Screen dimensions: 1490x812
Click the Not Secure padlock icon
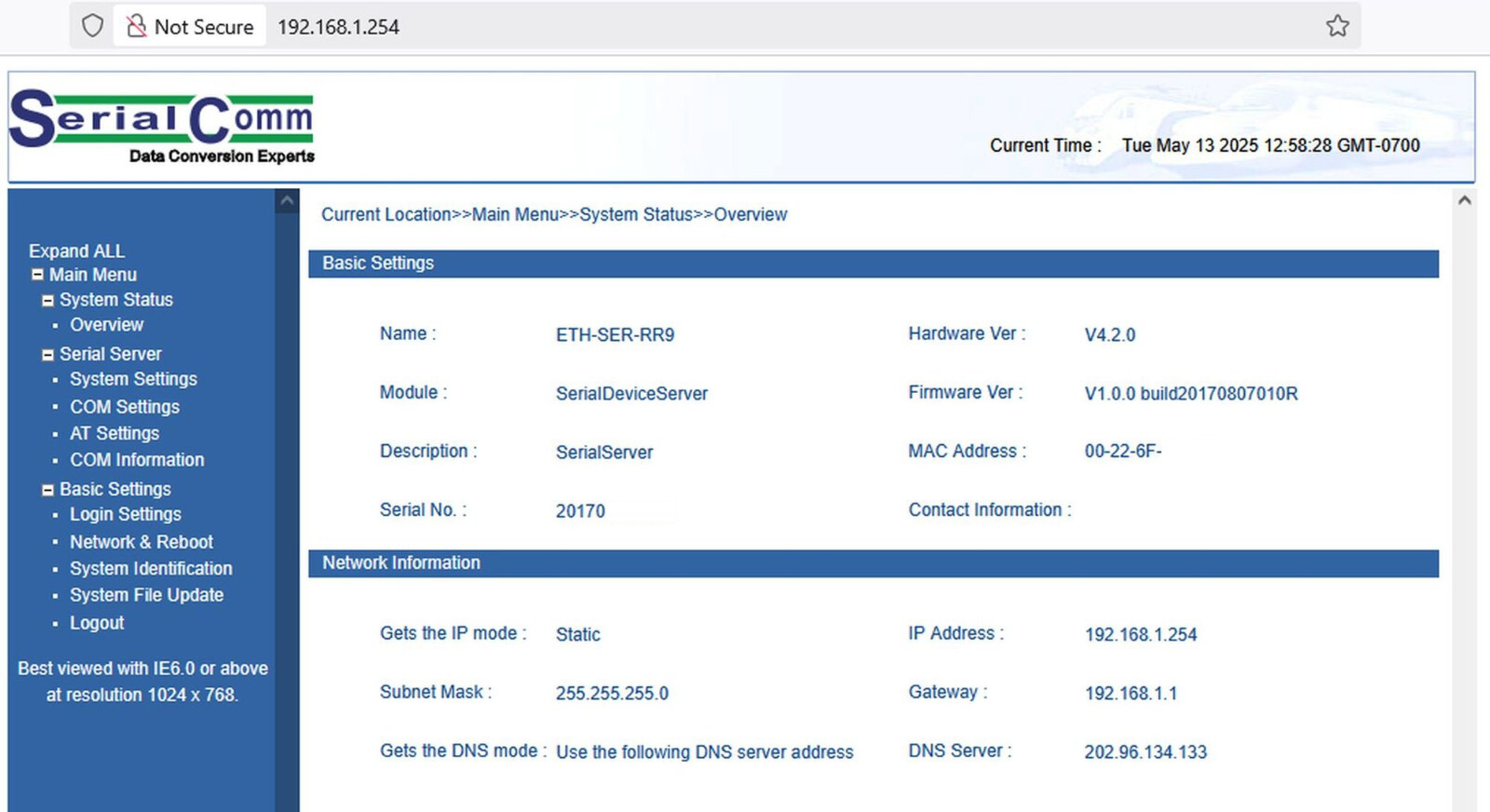137,26
